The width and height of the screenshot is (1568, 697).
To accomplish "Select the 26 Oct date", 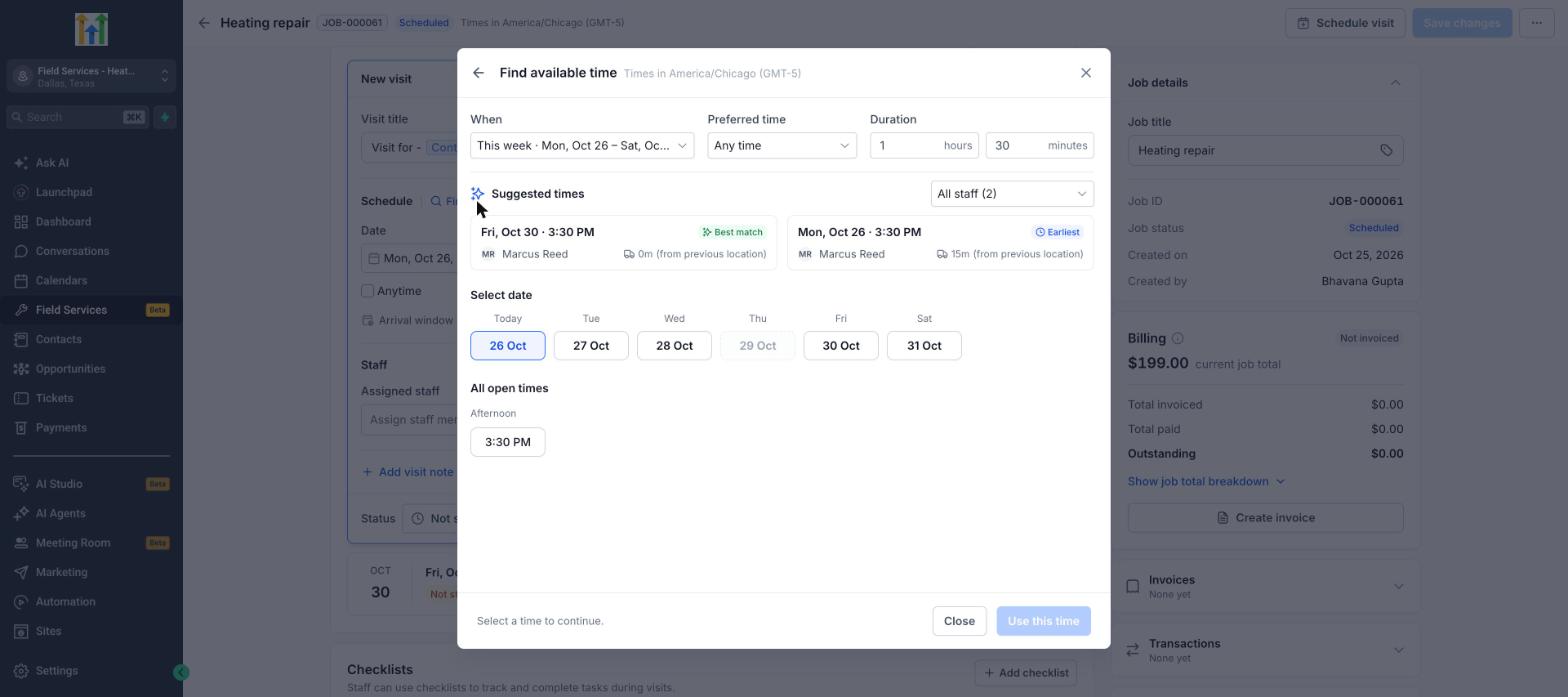I will pyautogui.click(x=508, y=346).
